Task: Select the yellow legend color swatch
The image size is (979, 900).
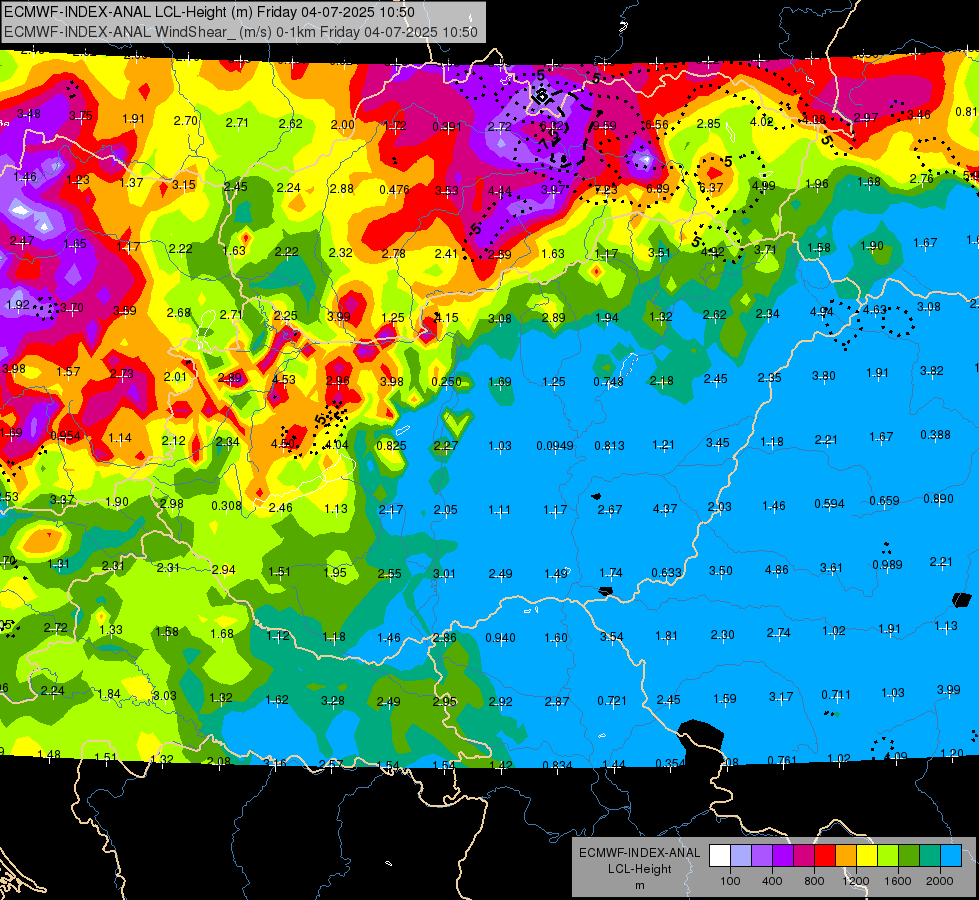Action: [x=867, y=855]
